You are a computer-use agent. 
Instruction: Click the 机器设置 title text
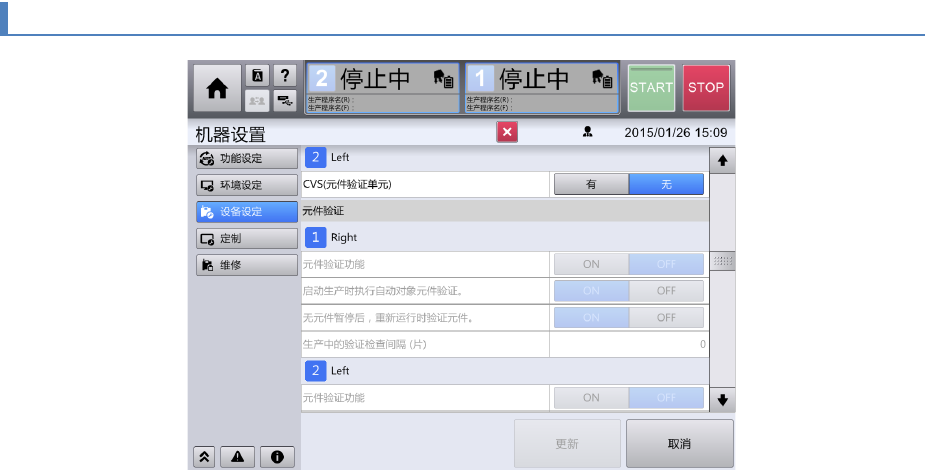[231, 135]
